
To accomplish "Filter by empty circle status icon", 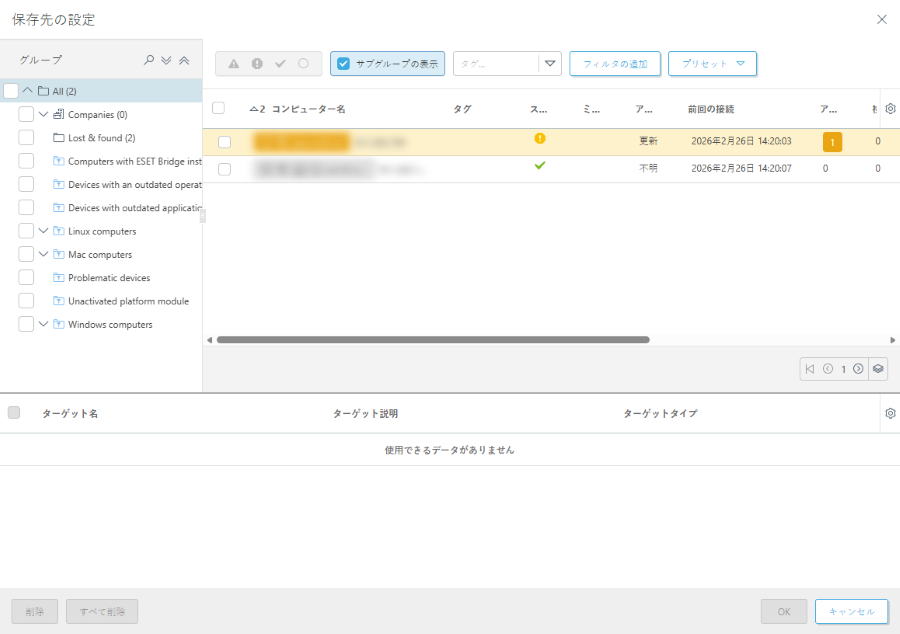I will (303, 64).
